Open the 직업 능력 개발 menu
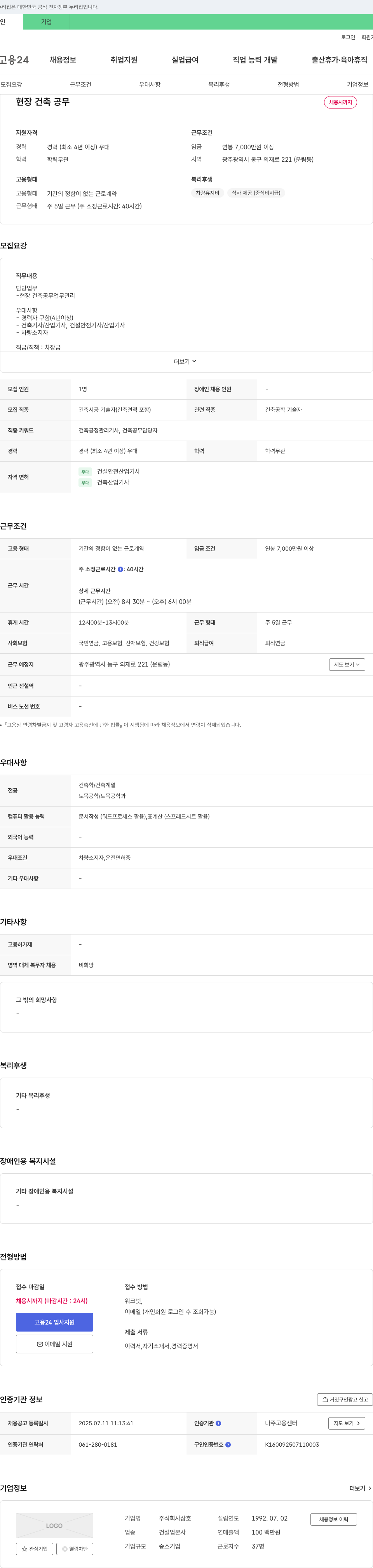This screenshot has height=1568, width=373. 255,59
